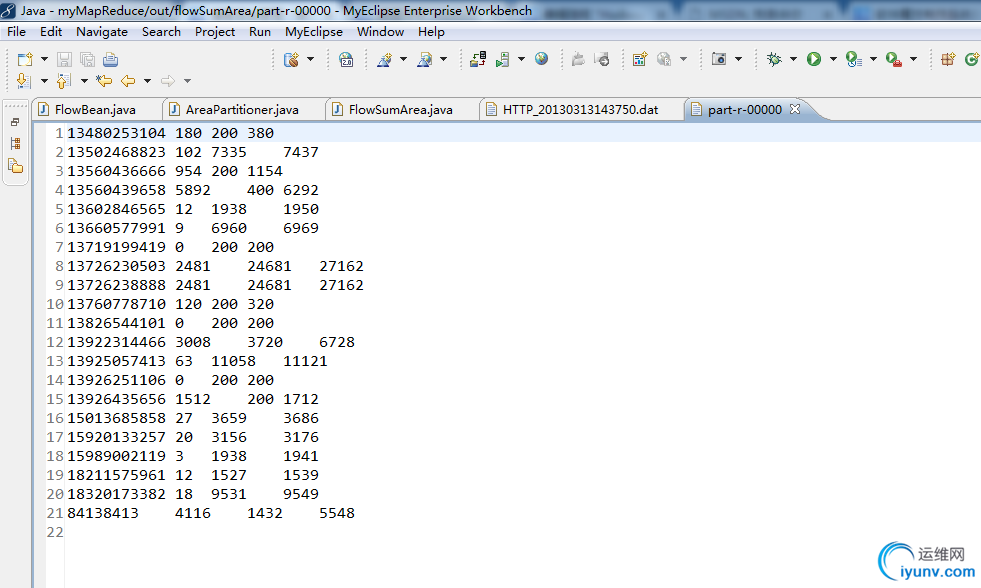Click the Back navigation arrow
The width and height of the screenshot is (981, 588).
tap(128, 81)
